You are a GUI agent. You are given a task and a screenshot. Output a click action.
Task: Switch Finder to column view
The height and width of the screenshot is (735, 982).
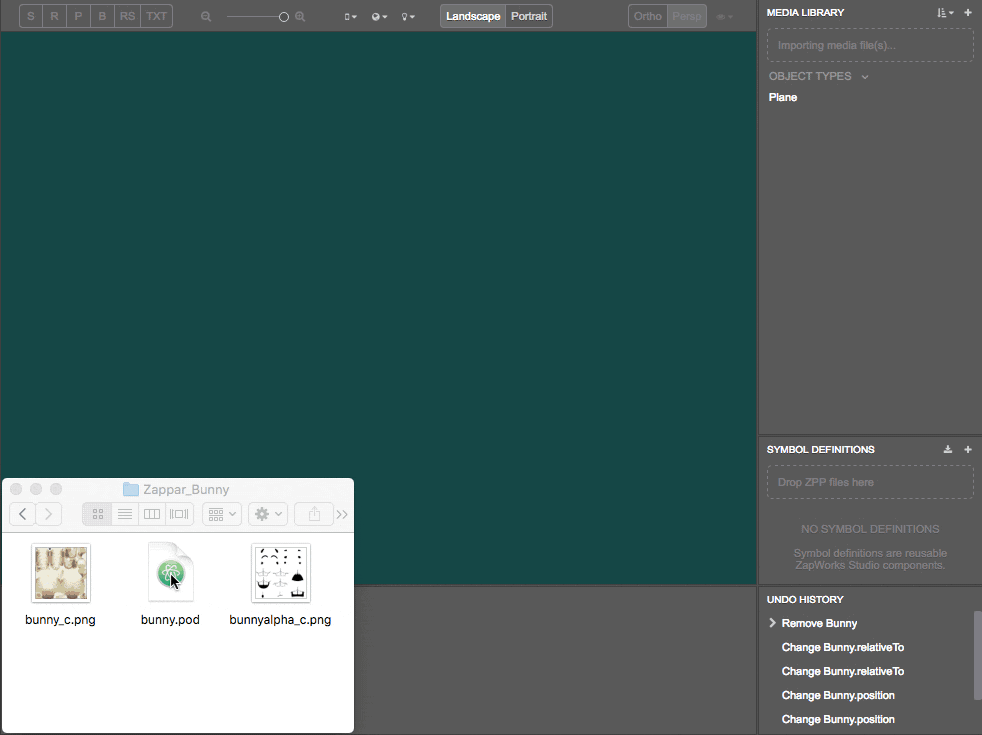click(152, 514)
